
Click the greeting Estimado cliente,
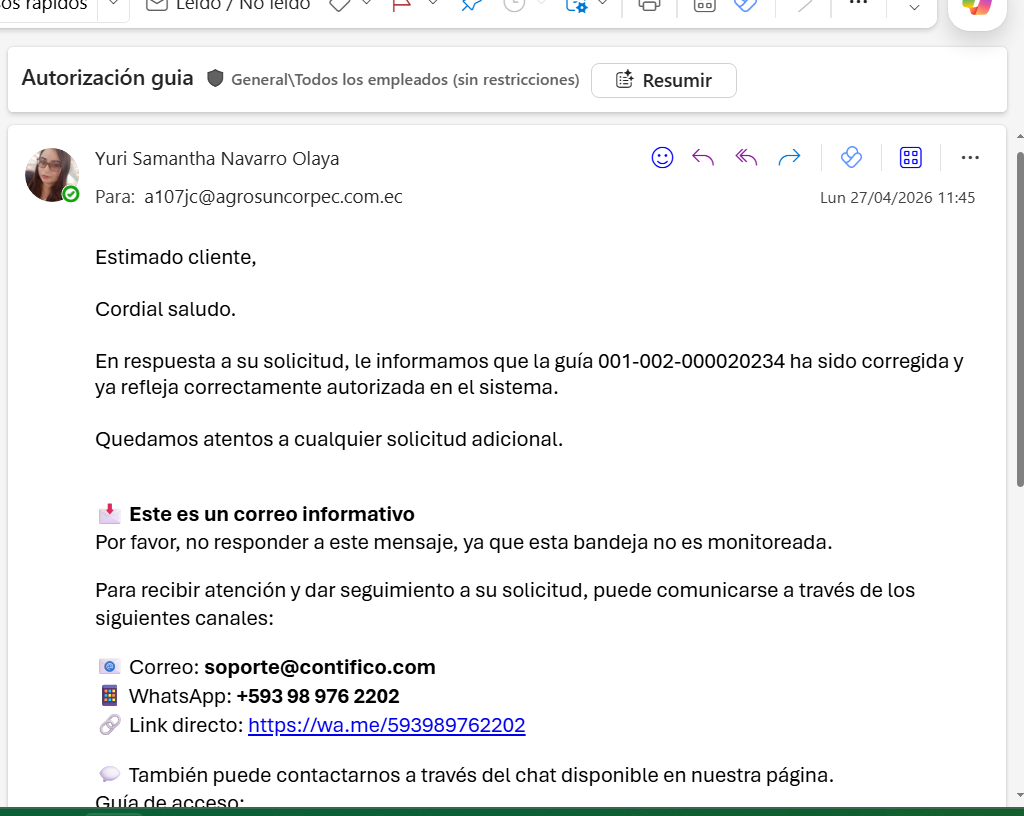click(176, 257)
